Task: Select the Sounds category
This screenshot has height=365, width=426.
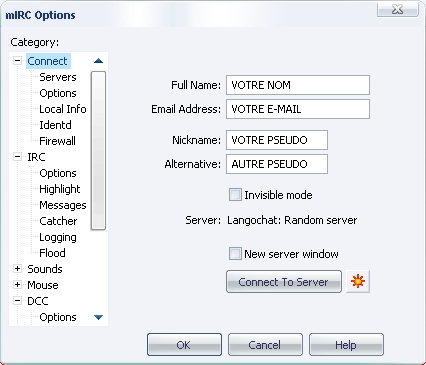Action: click(45, 269)
